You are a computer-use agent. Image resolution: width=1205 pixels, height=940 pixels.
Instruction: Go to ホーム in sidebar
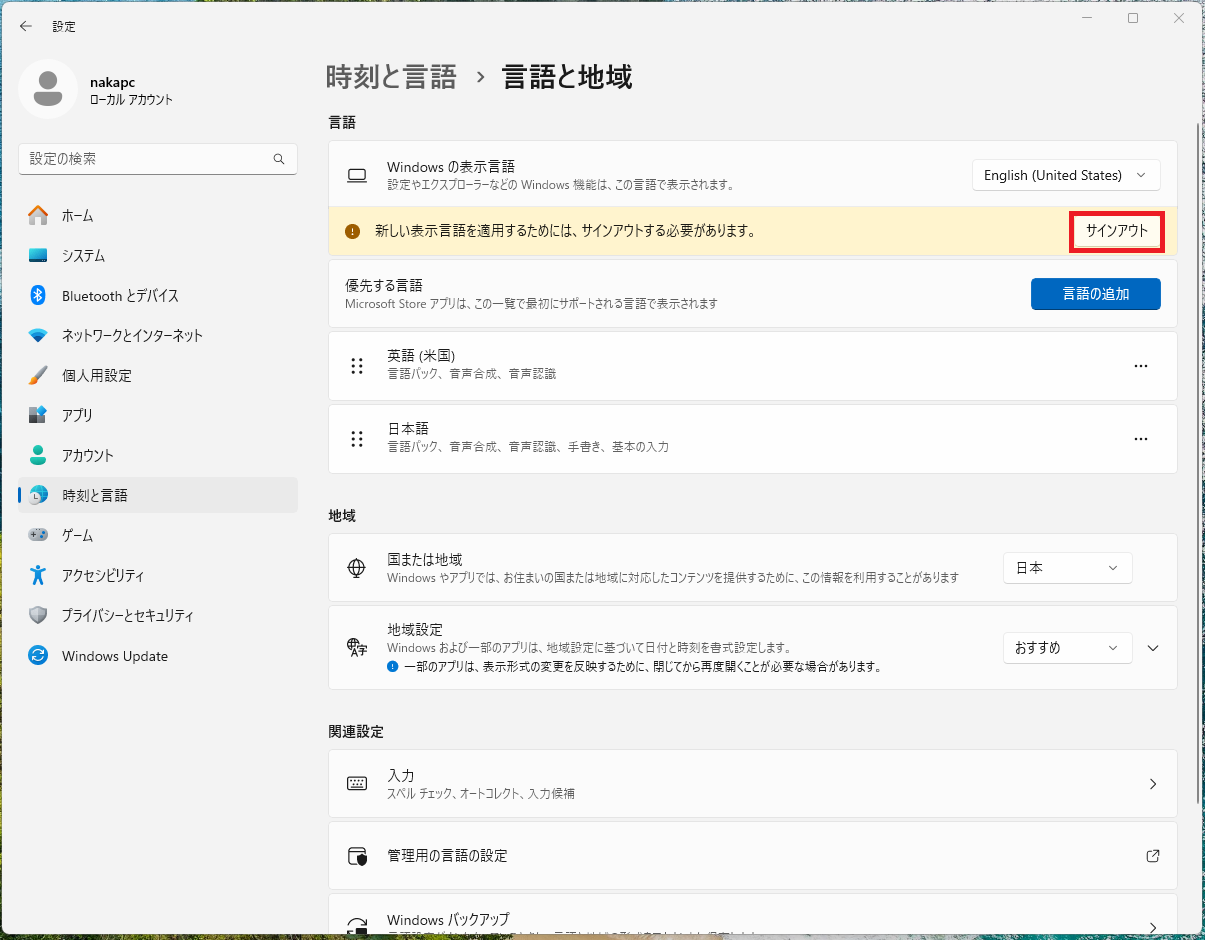[x=77, y=216]
